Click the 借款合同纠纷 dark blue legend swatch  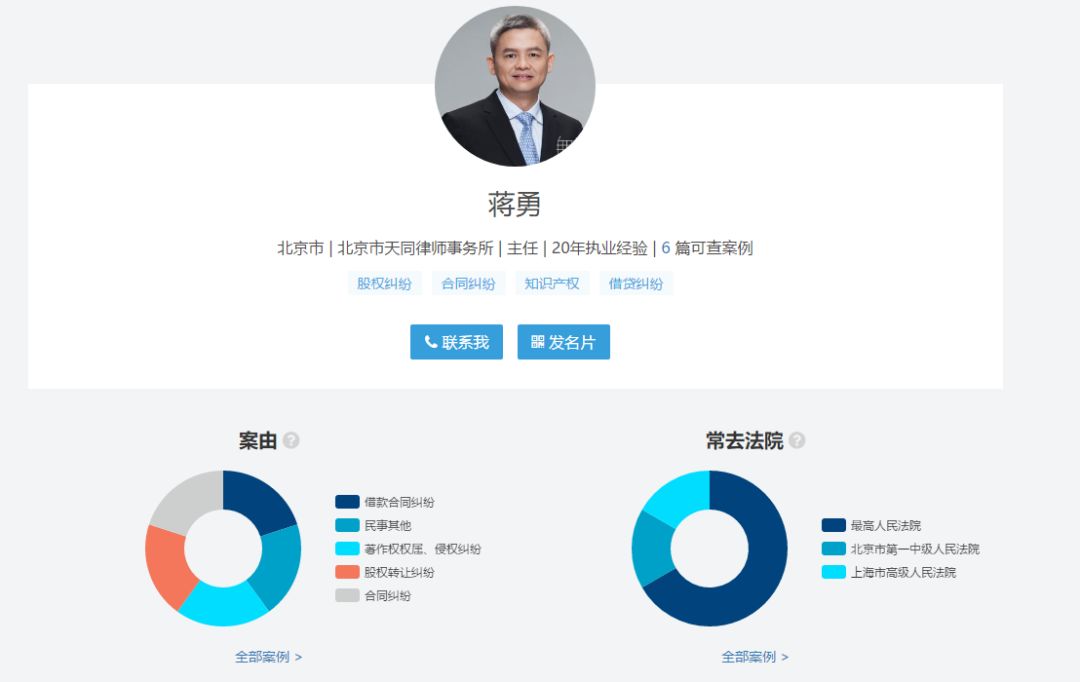[x=347, y=502]
